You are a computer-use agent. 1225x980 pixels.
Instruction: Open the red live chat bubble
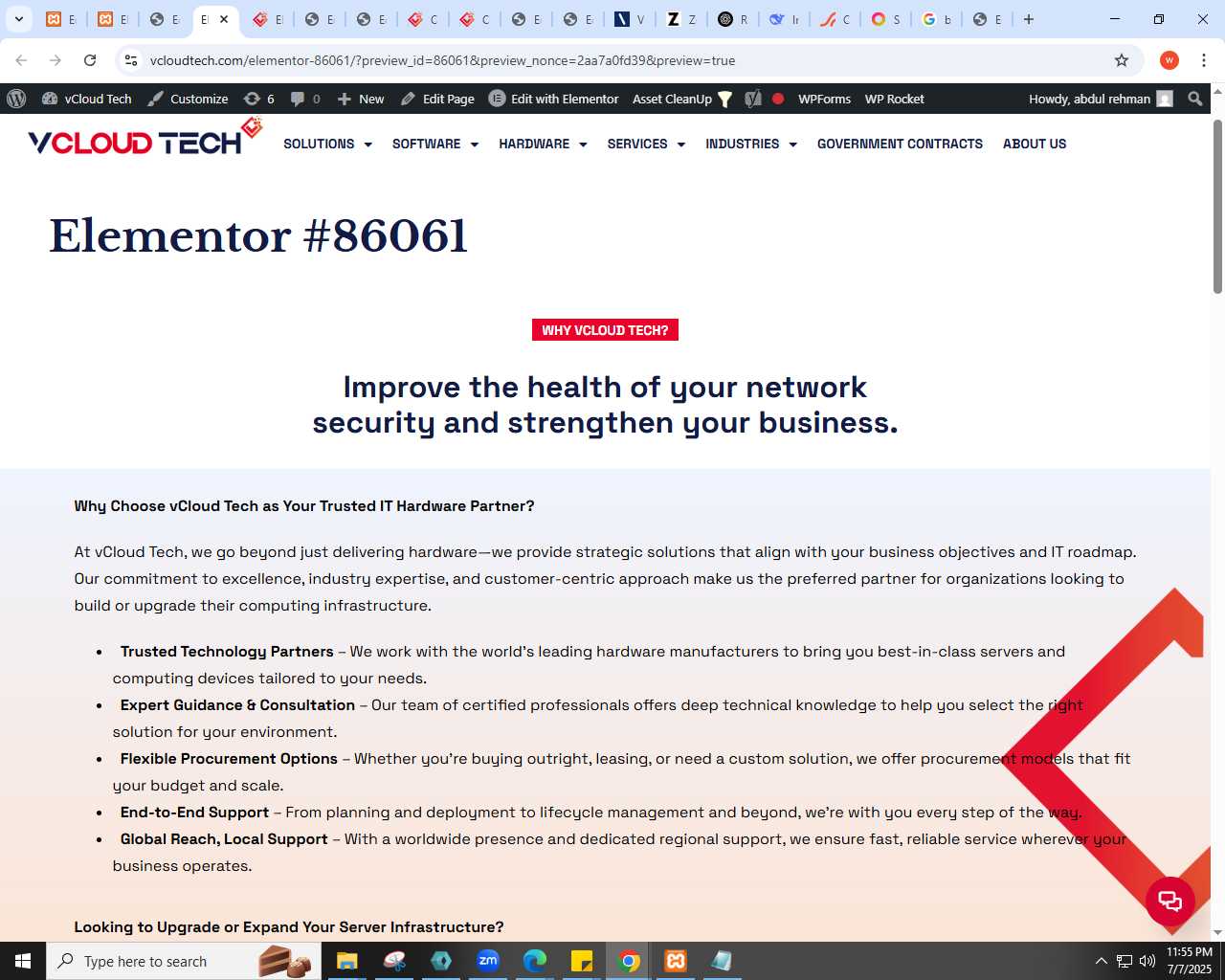(1170, 901)
